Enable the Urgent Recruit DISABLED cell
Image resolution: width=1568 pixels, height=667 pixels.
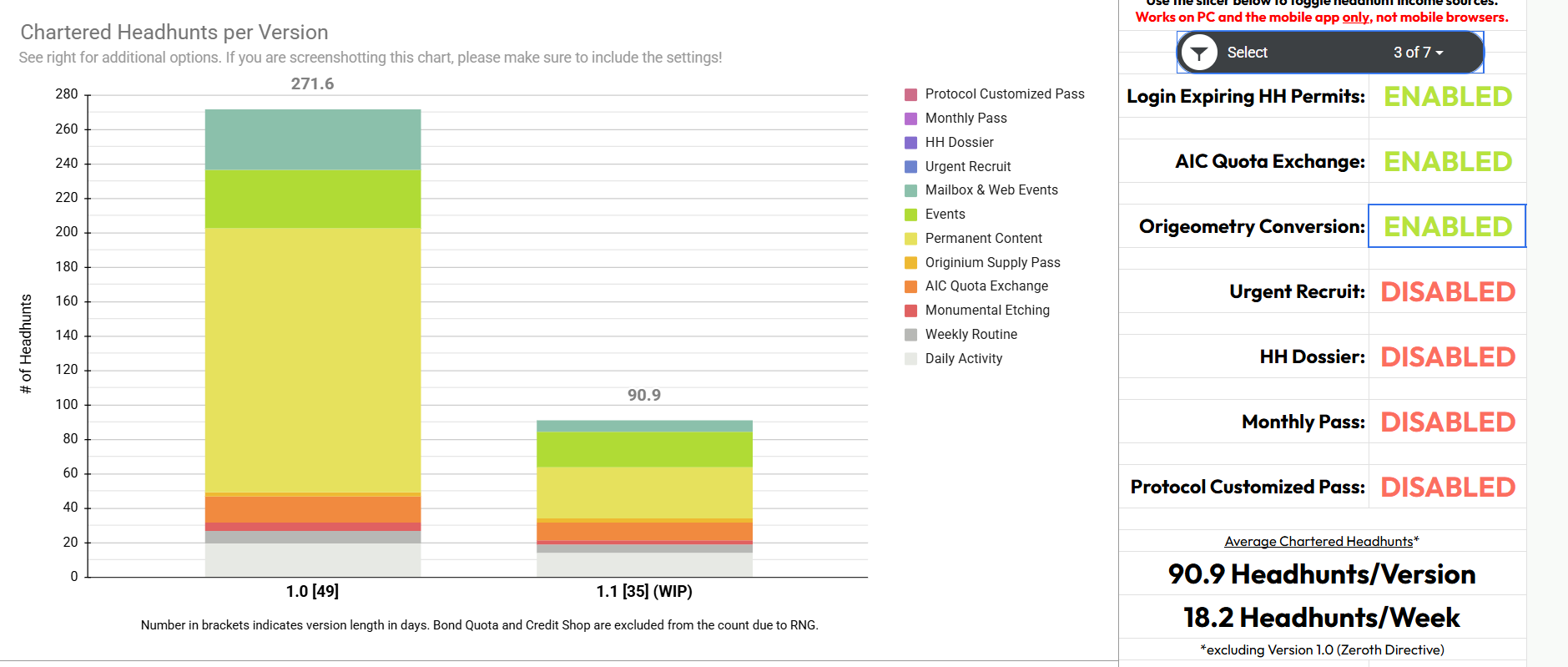[x=1447, y=292]
